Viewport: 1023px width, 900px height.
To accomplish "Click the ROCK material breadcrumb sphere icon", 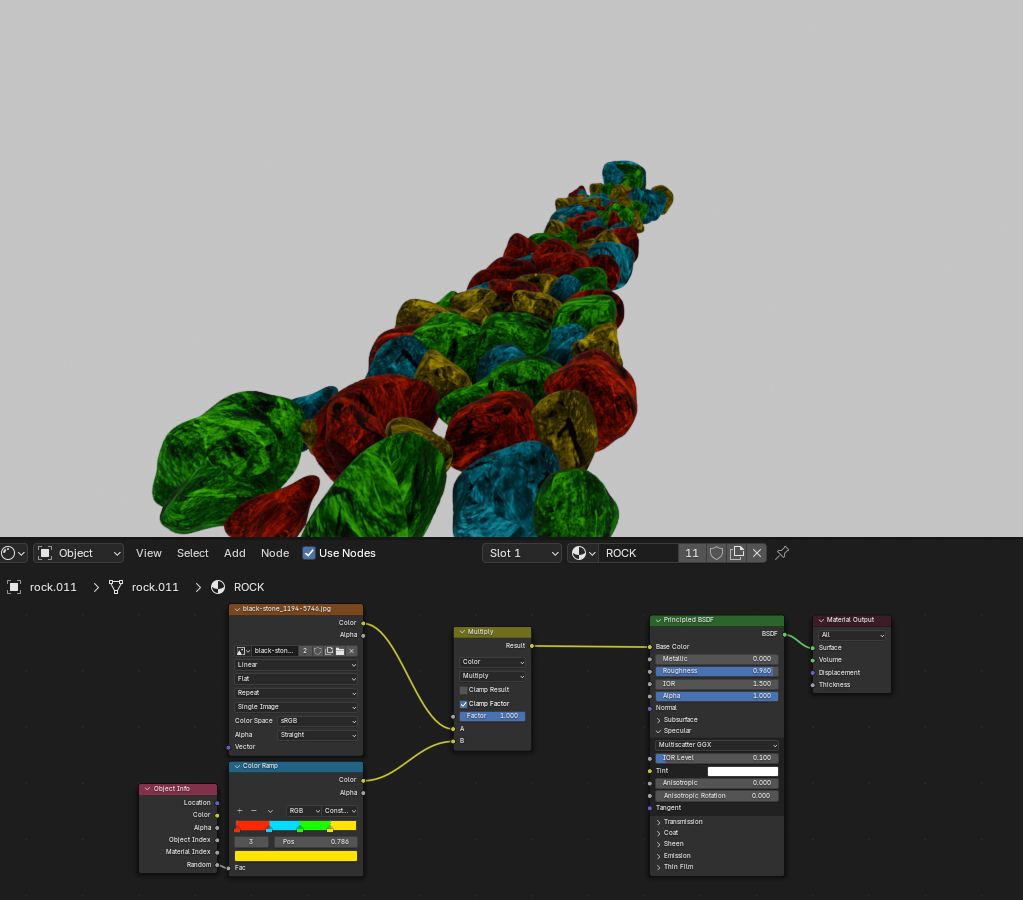I will click(218, 587).
